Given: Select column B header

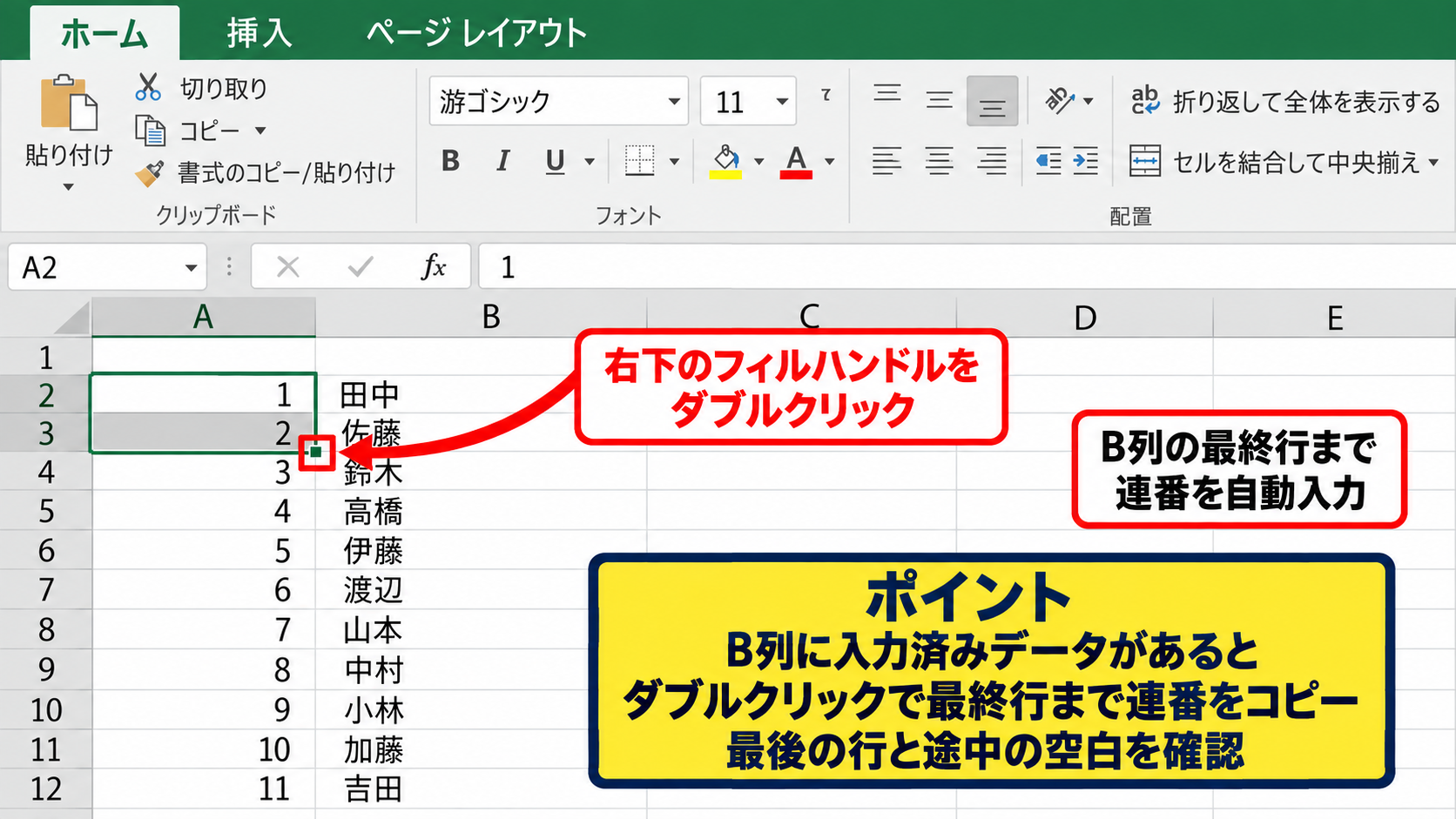Looking at the screenshot, I should (x=482, y=318).
